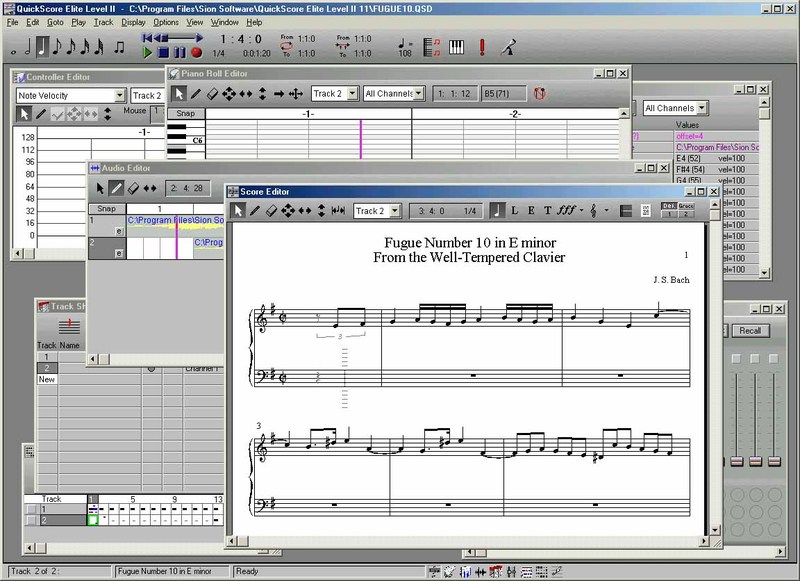Open the Options menu
Screen dimensions: 800x581
[166, 21]
